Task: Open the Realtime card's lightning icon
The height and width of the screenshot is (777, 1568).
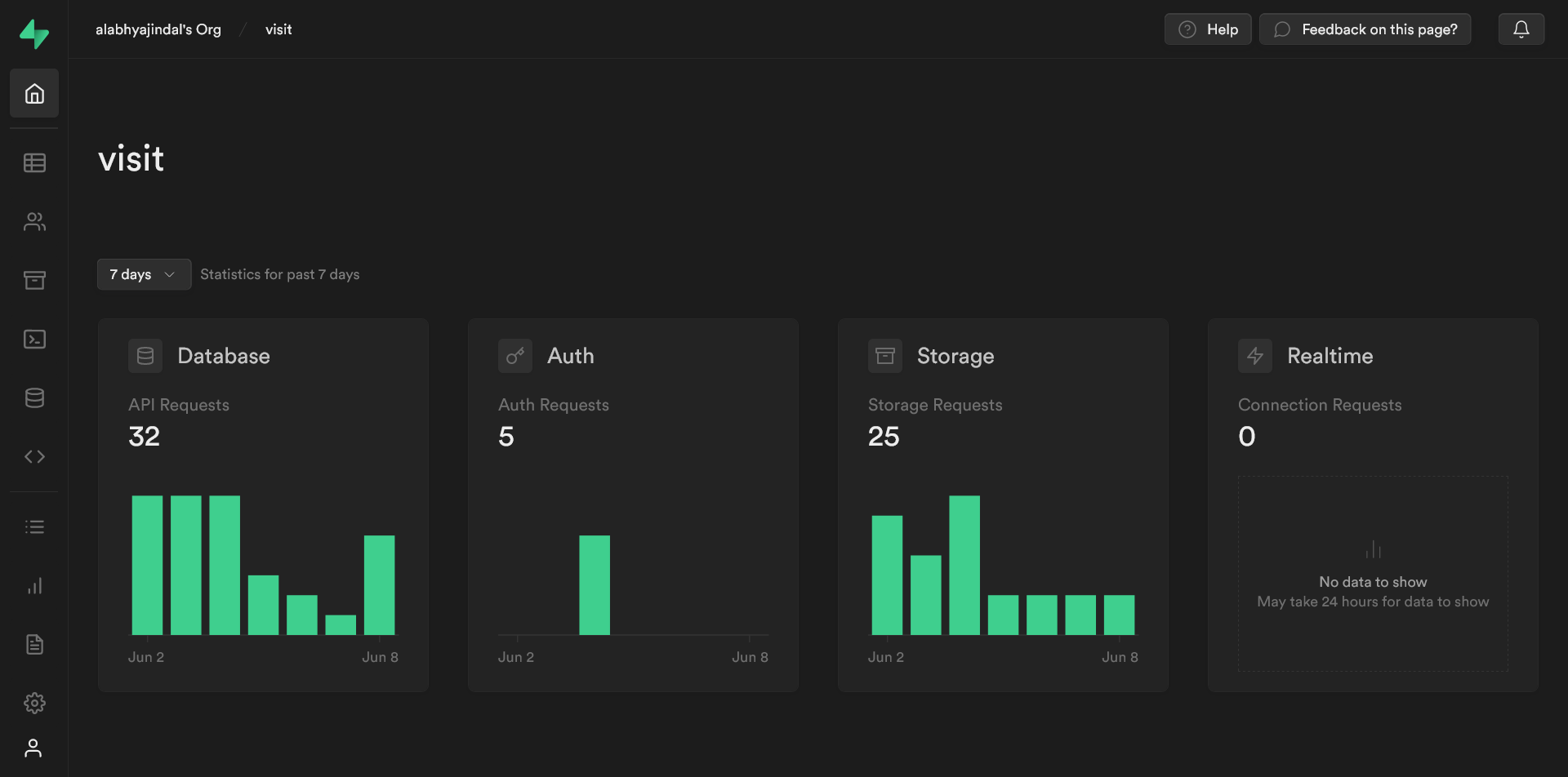Action: pyautogui.click(x=1255, y=355)
